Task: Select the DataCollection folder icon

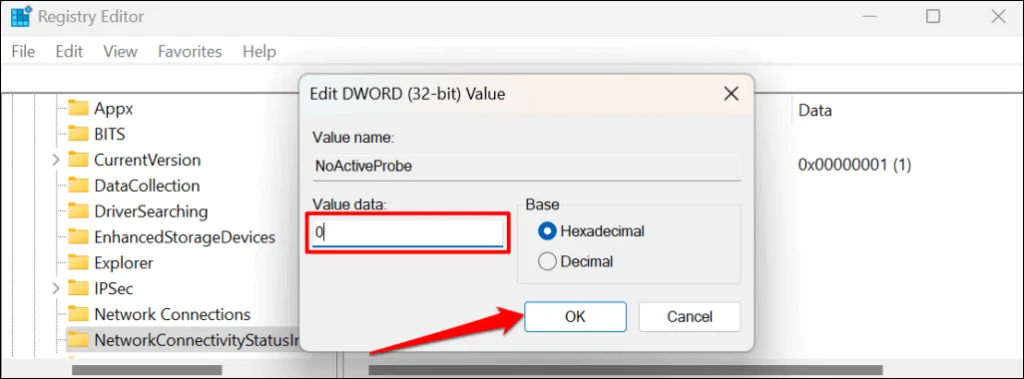Action: tap(78, 186)
